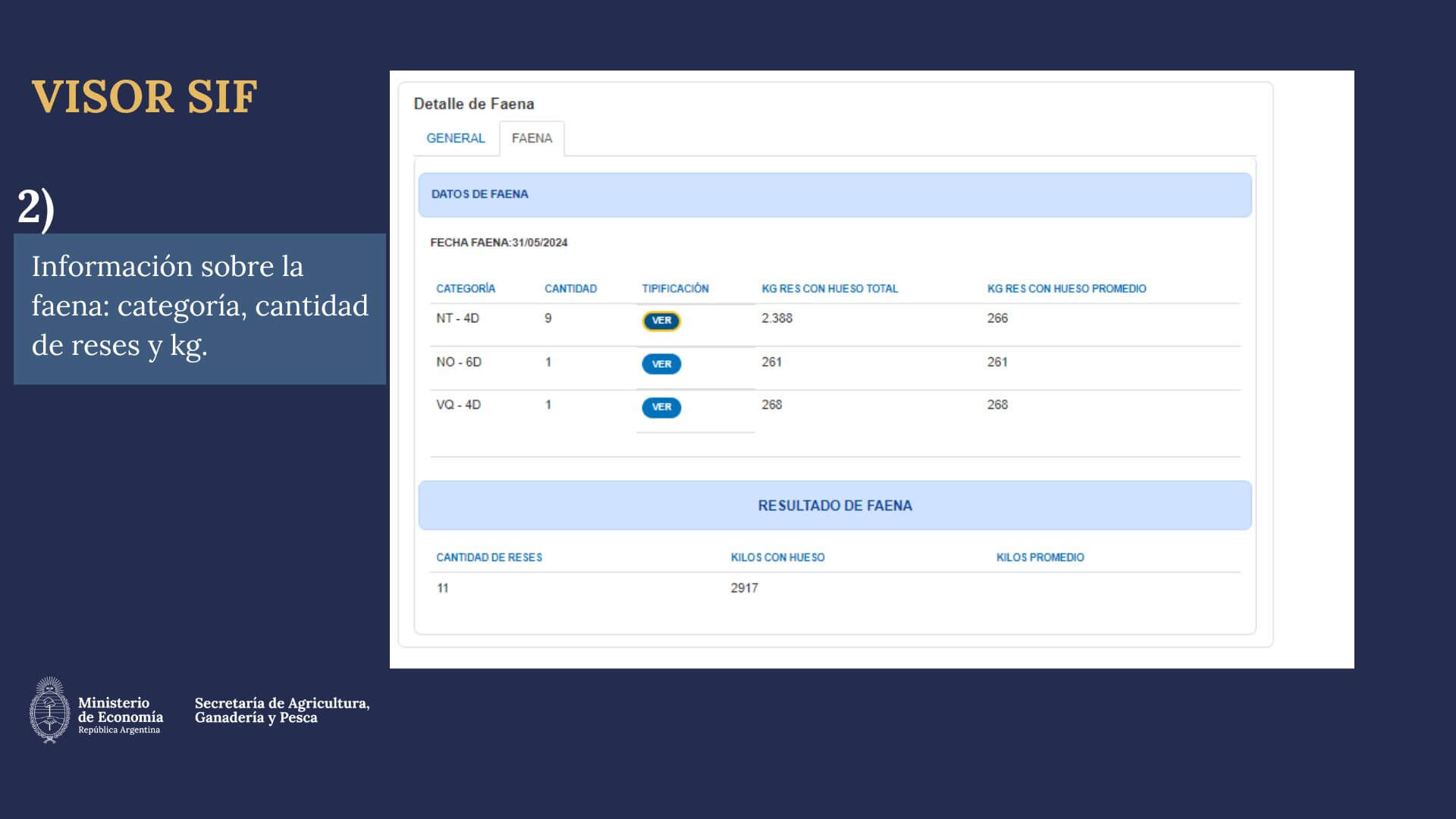Select the NT - 4D category cell

click(x=457, y=318)
